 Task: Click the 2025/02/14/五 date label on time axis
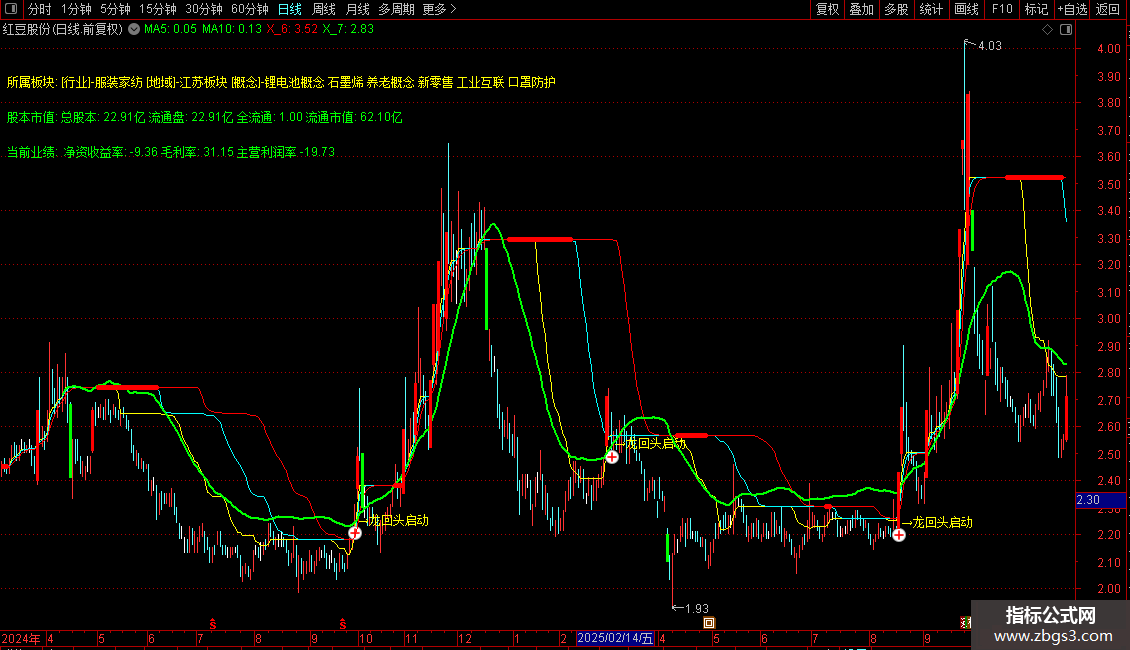615,638
